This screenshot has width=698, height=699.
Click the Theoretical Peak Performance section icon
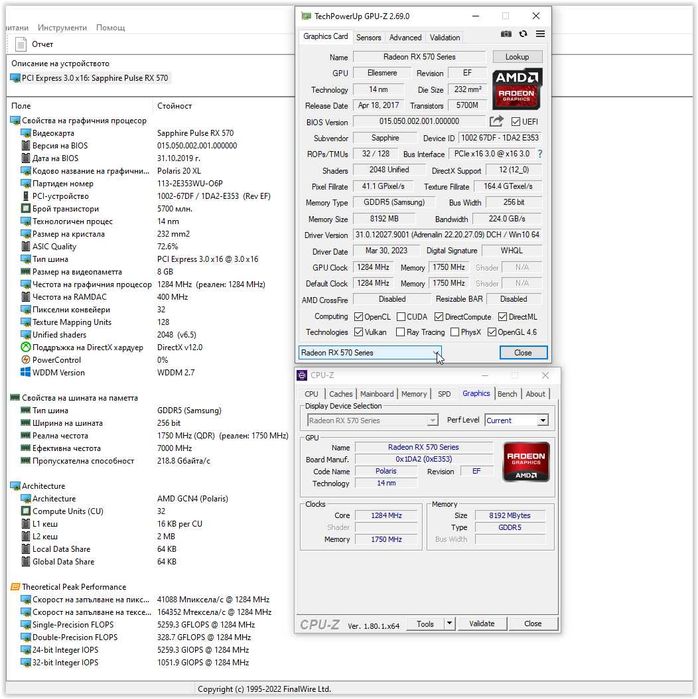(x=15, y=587)
